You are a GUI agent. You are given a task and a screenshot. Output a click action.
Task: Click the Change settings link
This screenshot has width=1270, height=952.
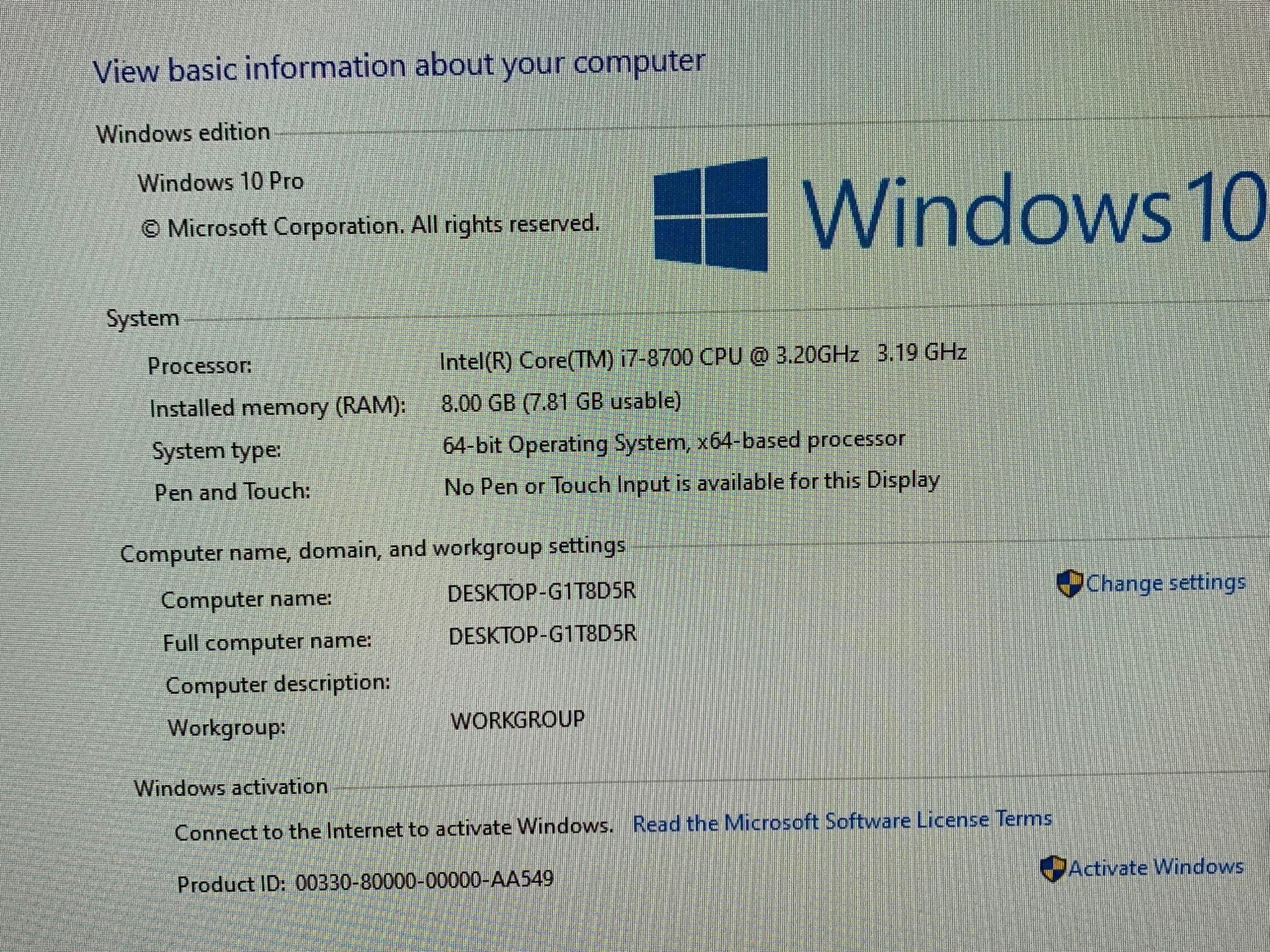[1165, 583]
